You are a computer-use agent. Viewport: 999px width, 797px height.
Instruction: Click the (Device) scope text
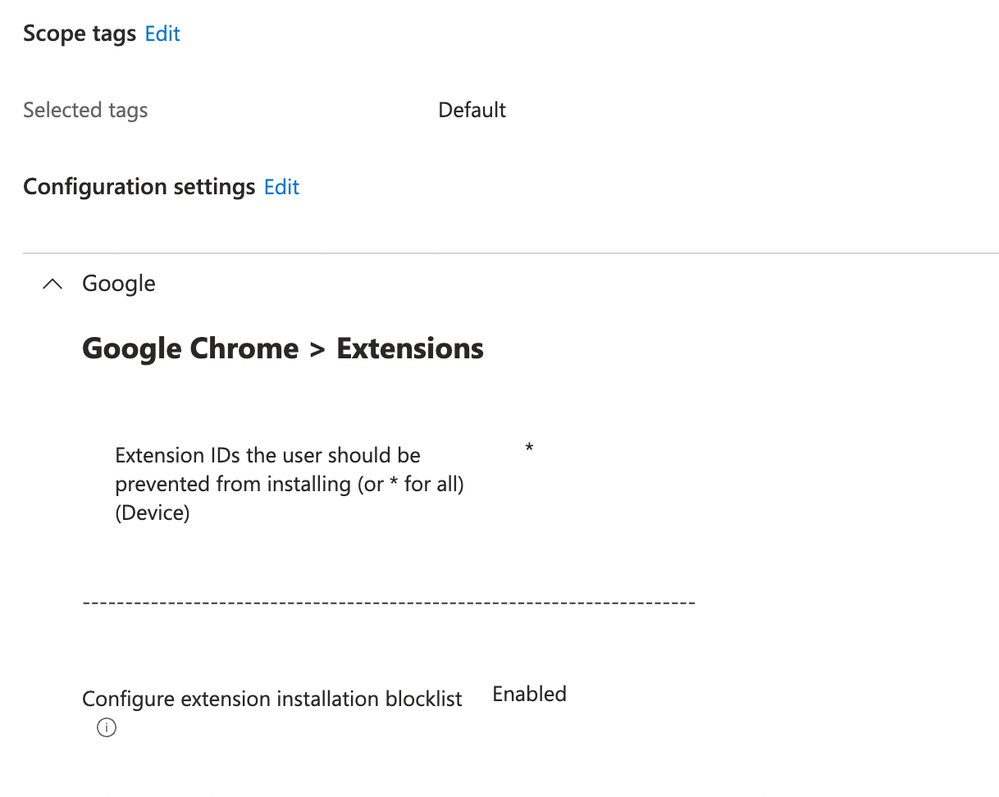click(x=152, y=514)
